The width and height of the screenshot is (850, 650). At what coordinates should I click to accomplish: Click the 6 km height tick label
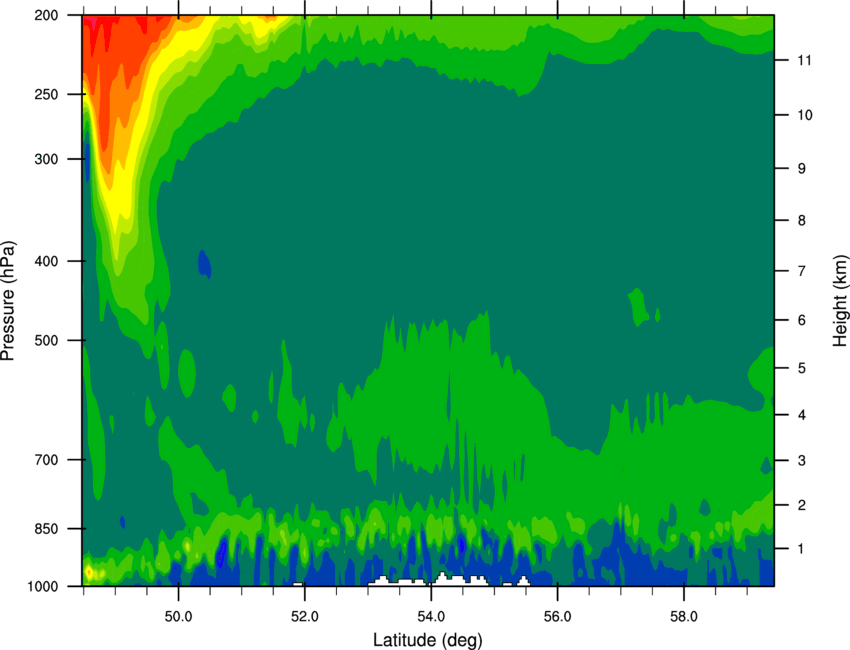point(802,320)
